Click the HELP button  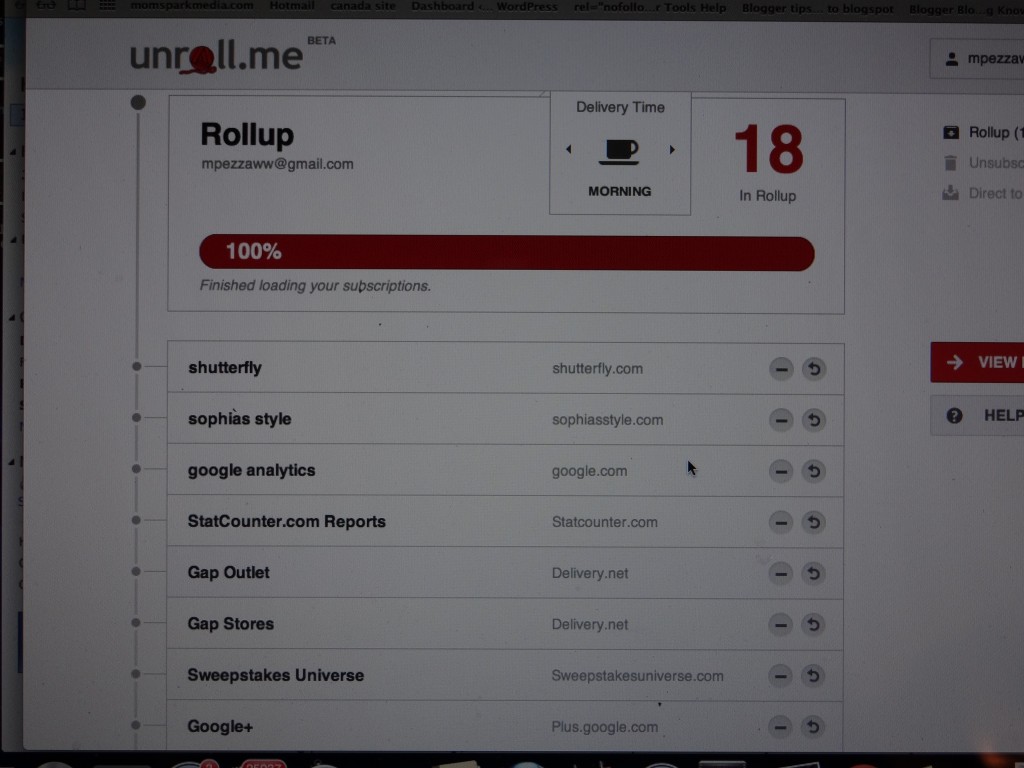pos(978,415)
